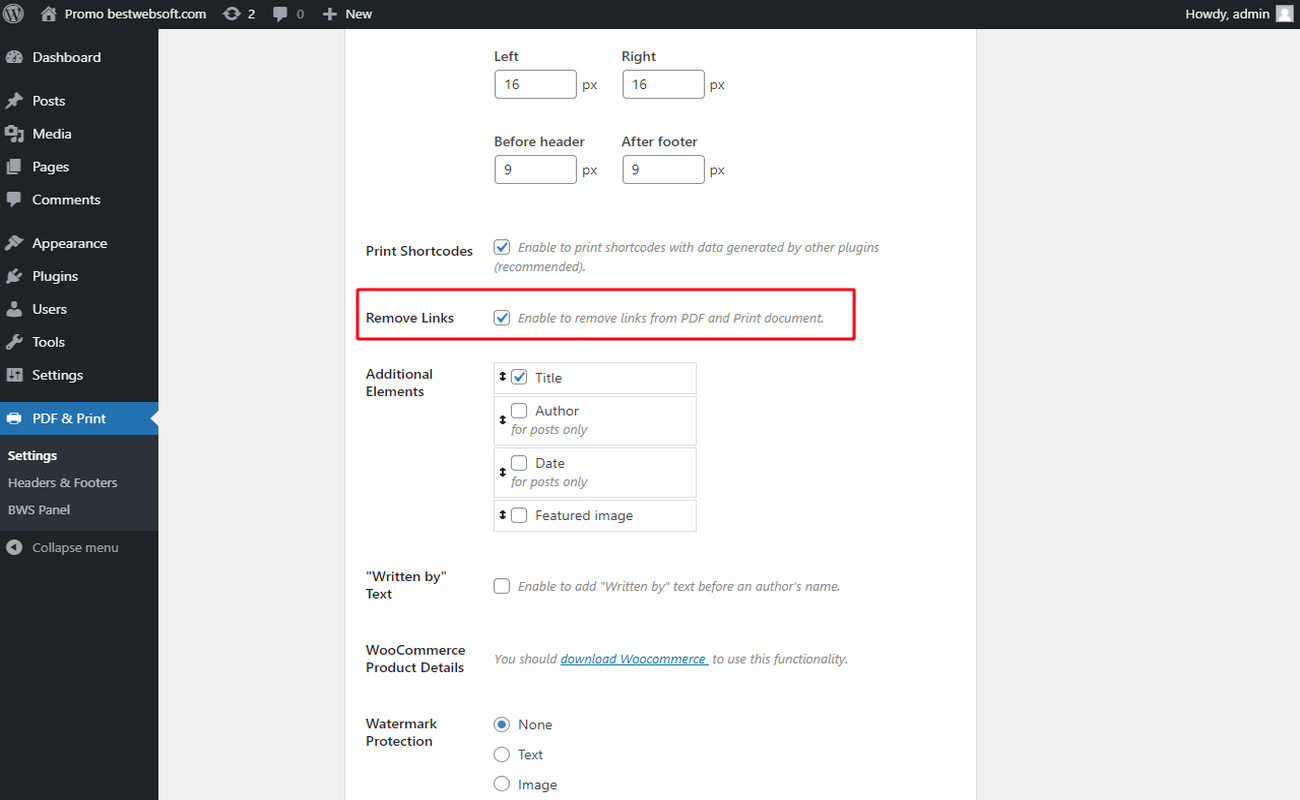
Task: Uncheck the Print Shortcodes checkbox
Action: 502,247
